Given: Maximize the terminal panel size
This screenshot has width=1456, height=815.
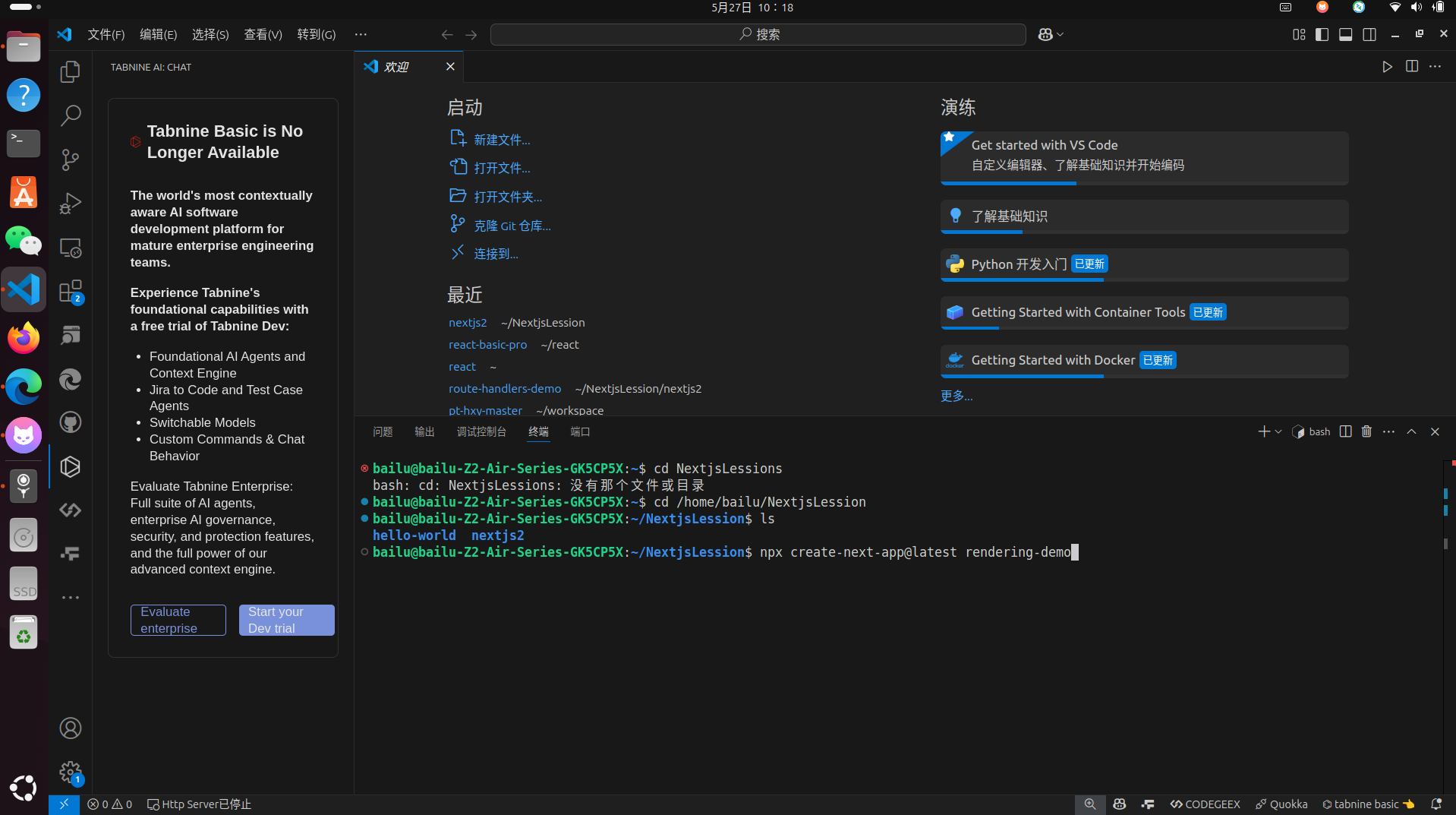Looking at the screenshot, I should (1411, 431).
